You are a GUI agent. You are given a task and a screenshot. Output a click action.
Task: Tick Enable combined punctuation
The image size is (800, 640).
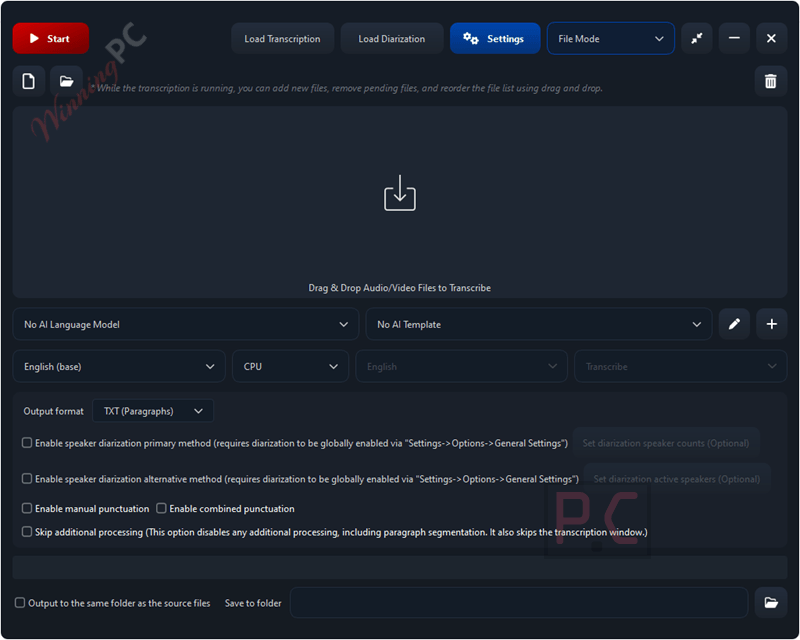point(161,508)
